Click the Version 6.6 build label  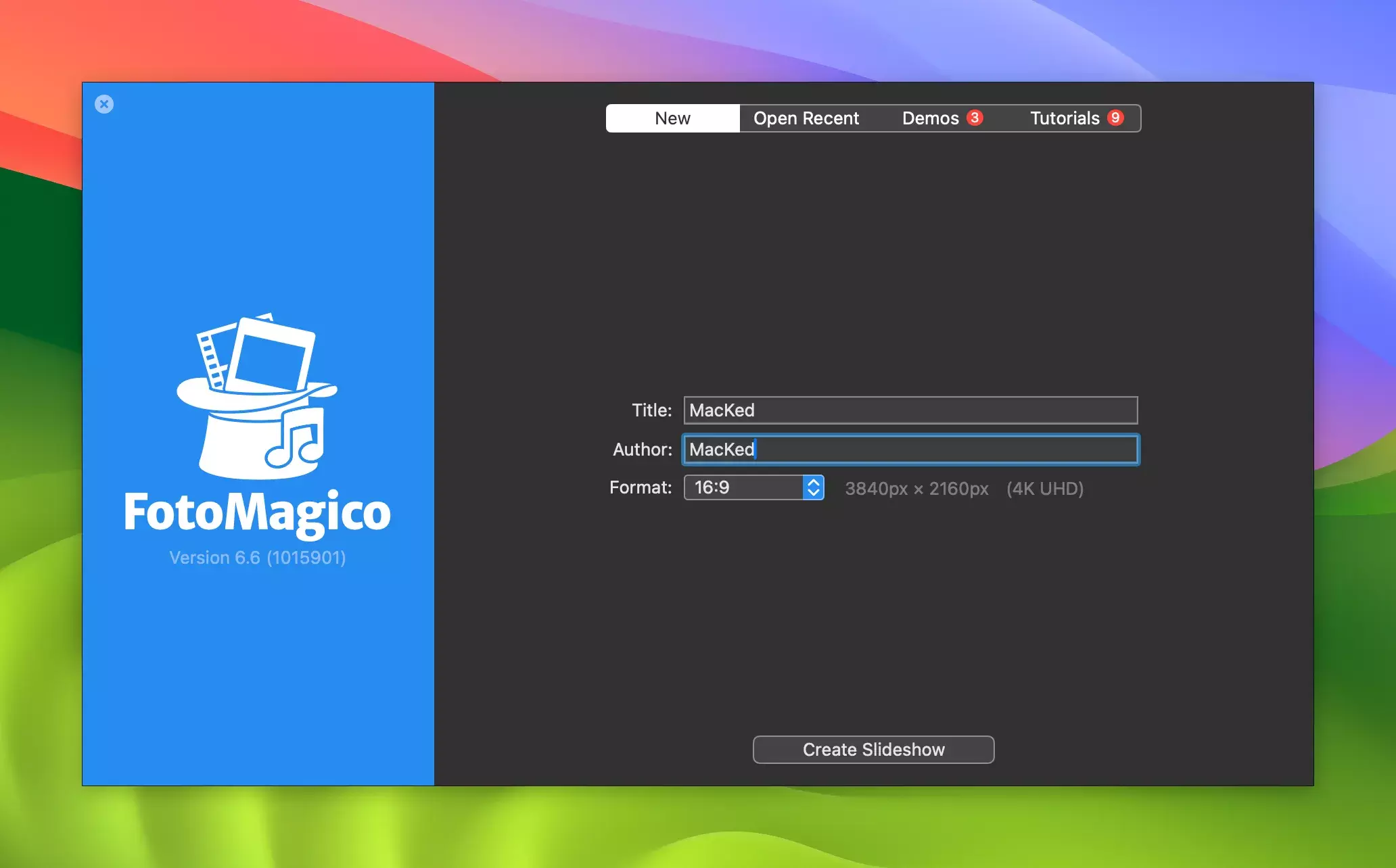click(x=257, y=558)
